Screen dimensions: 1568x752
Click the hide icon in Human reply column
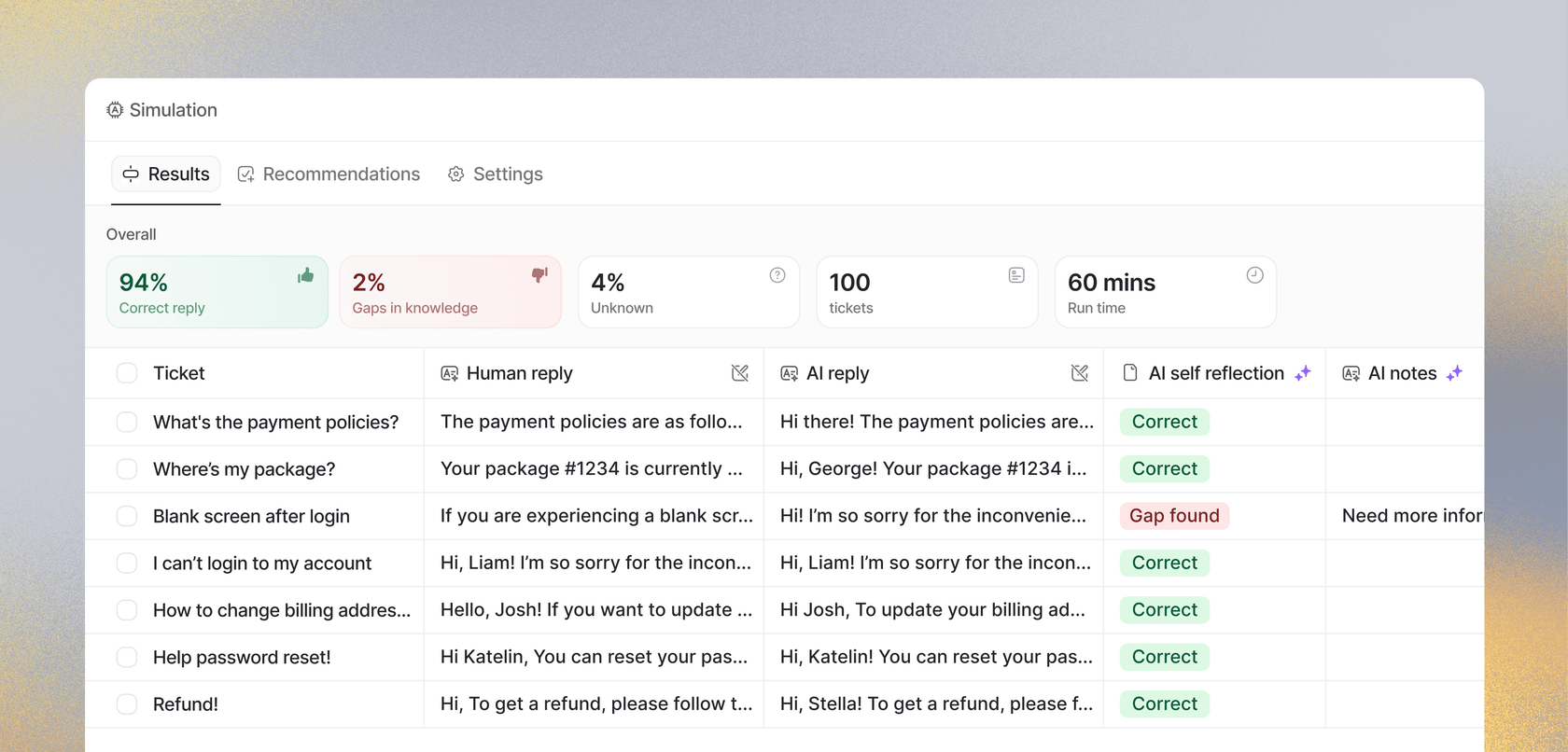point(740,373)
